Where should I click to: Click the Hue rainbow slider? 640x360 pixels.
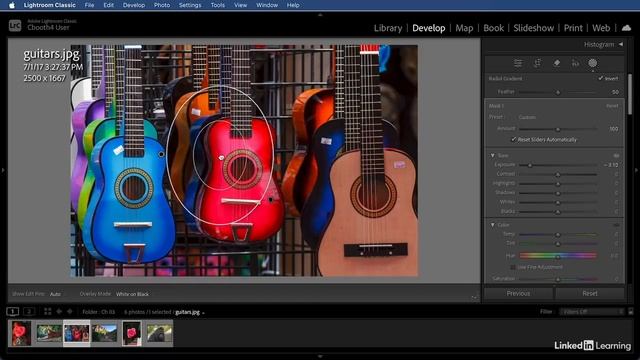(x=558, y=256)
